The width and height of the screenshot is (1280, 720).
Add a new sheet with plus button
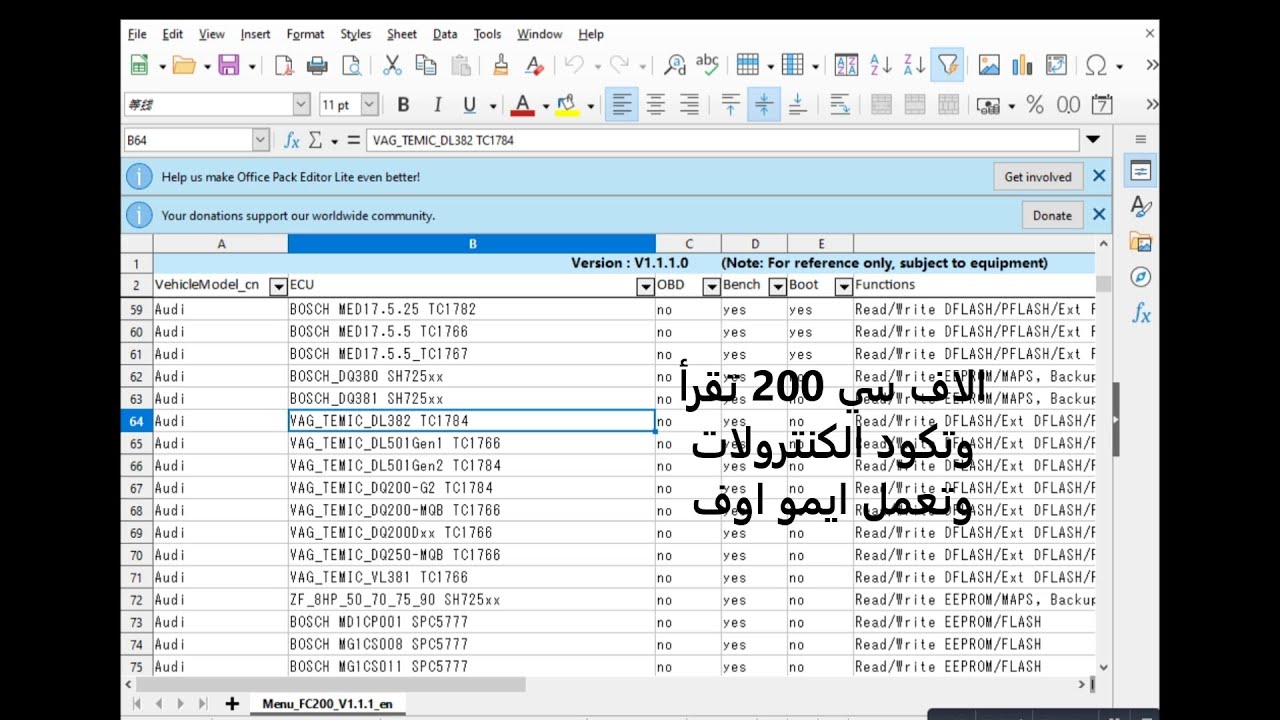tap(232, 704)
